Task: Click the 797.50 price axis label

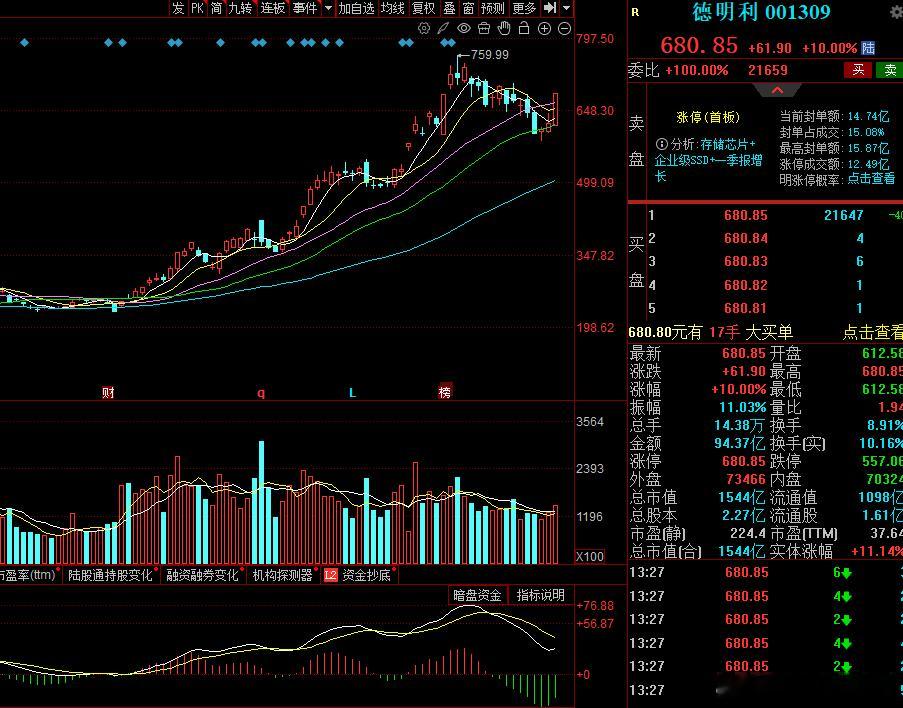Action: coord(595,39)
